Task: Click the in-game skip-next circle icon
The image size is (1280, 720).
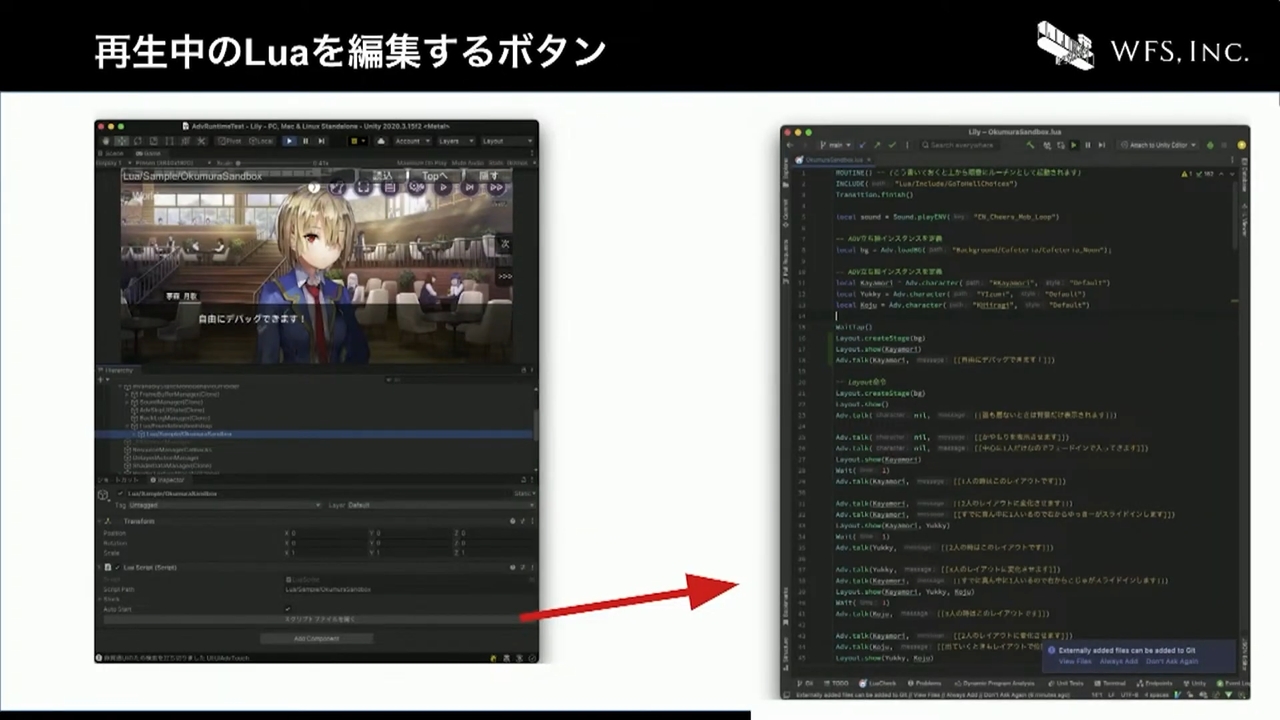Action: coord(469,187)
